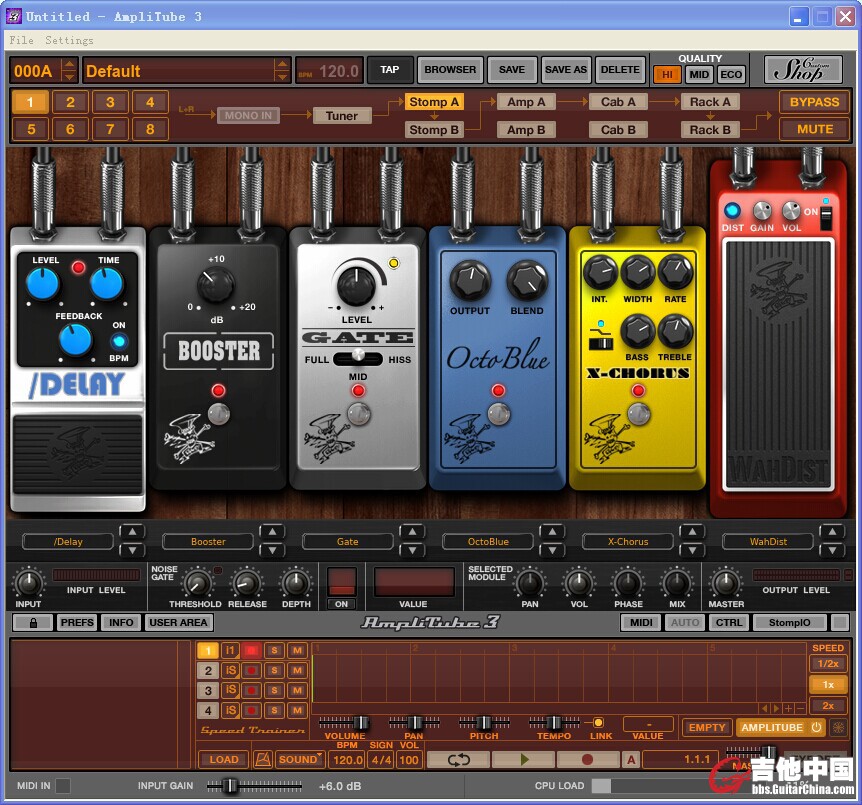This screenshot has height=805, width=862.
Task: Step up the 000A preset number
Action: (69, 65)
